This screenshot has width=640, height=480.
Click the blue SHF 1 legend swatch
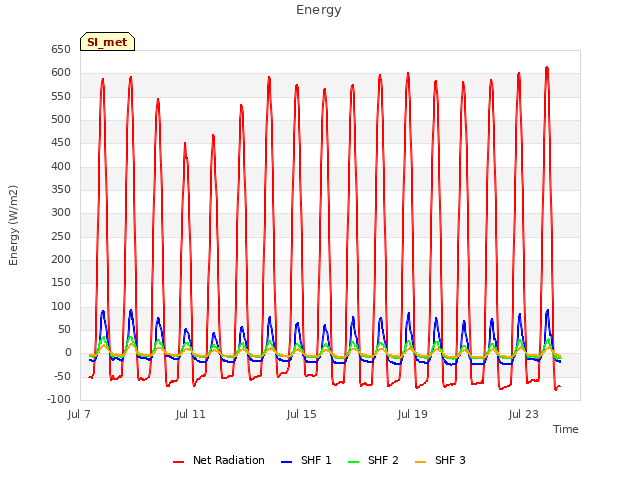point(287,462)
